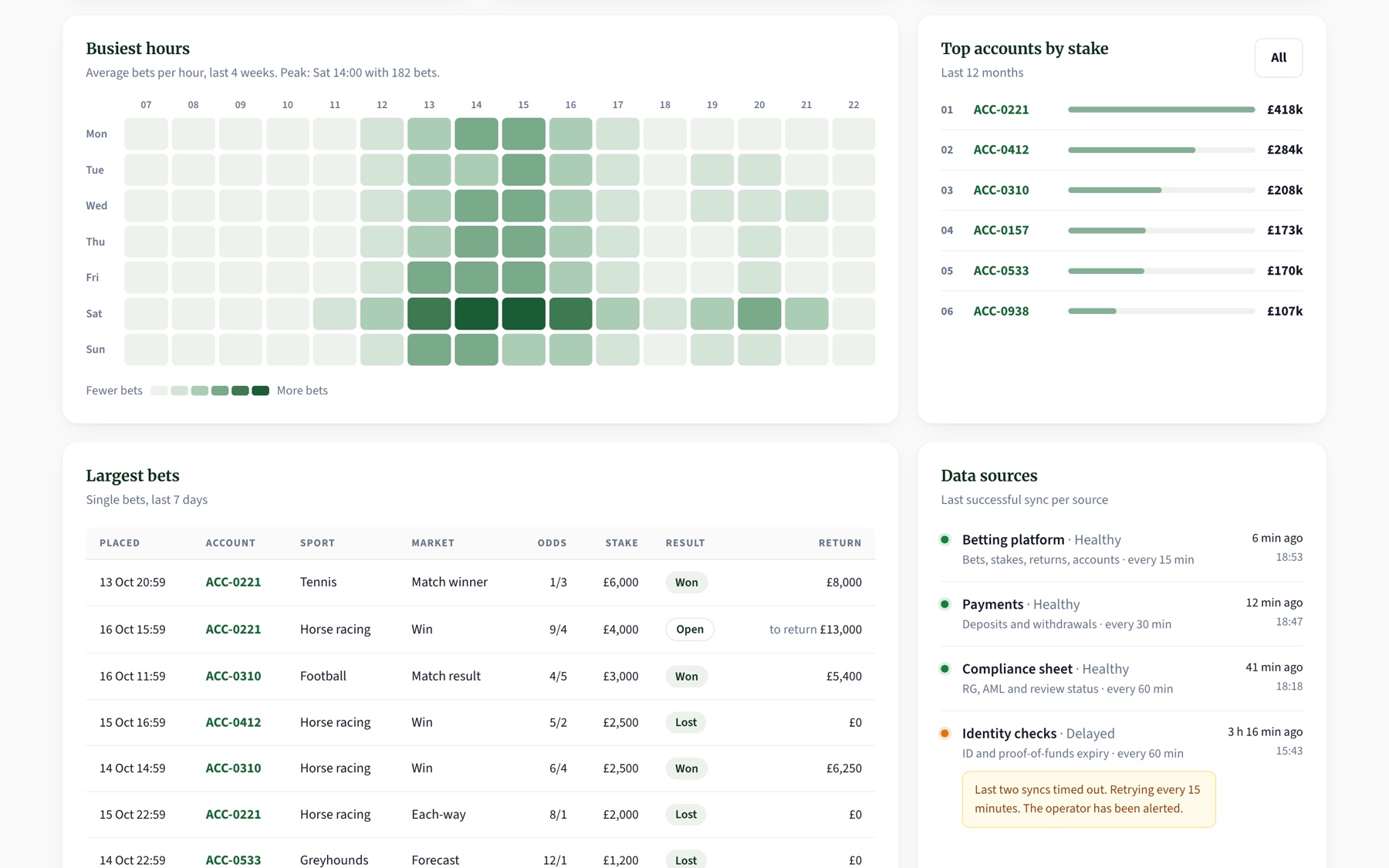1389x868 pixels.
Task: Click the £418k stake value
Action: [1285, 110]
